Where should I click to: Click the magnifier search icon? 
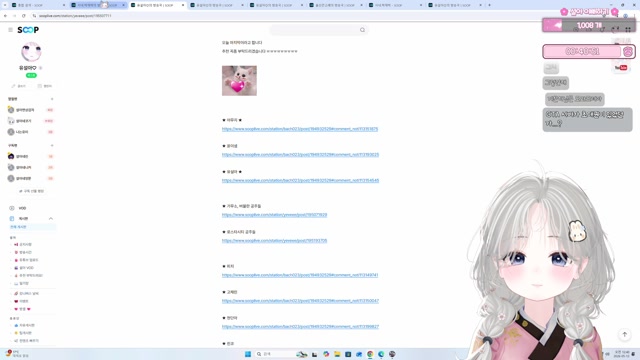pos(362,30)
